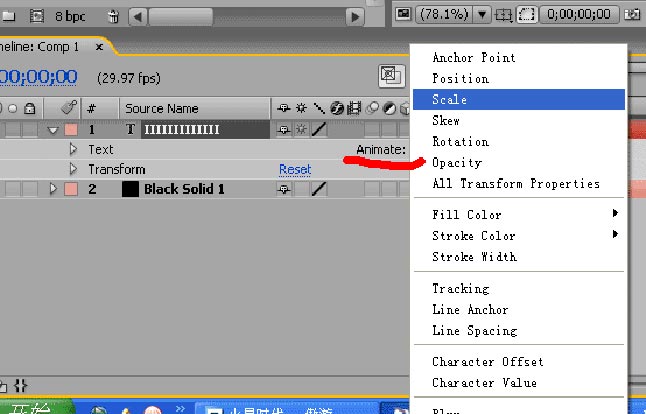Toggle shy switch on Black Solid 1
This screenshot has height=414, width=646.
click(283, 189)
